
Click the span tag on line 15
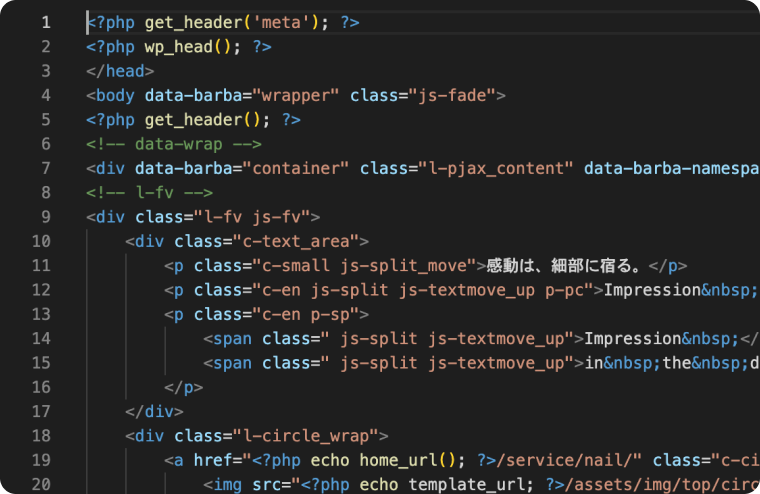[x=232, y=363]
